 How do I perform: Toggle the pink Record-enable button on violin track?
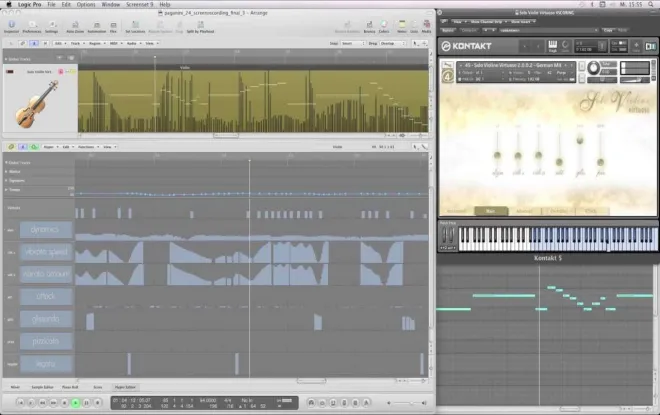pos(61,72)
